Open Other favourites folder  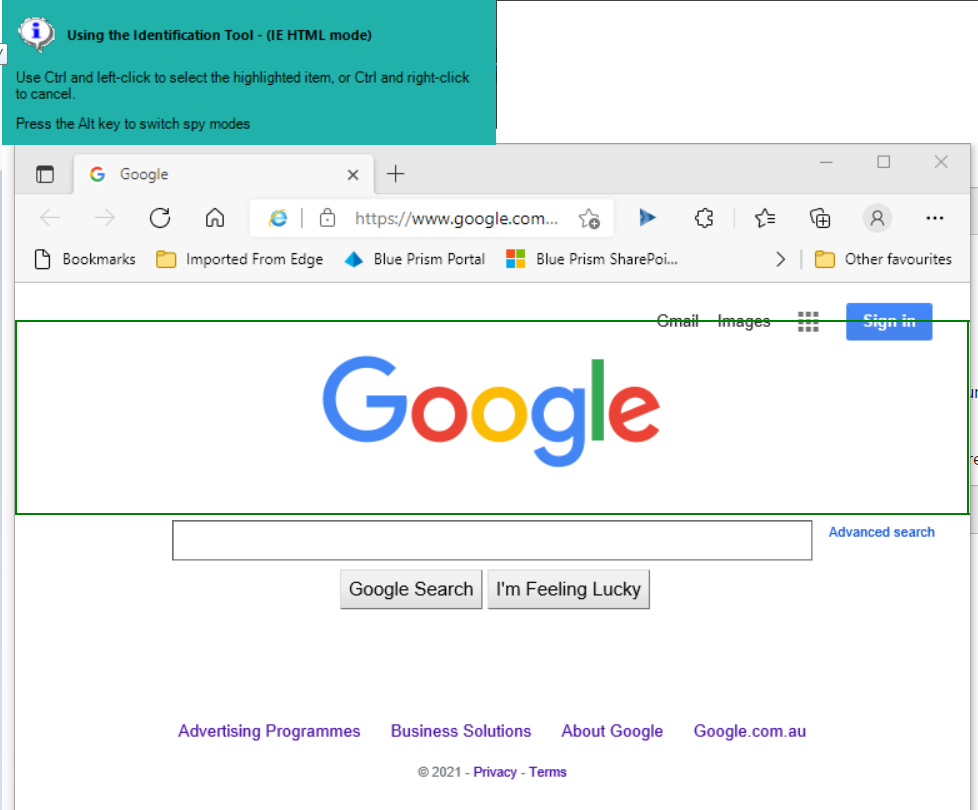(883, 259)
